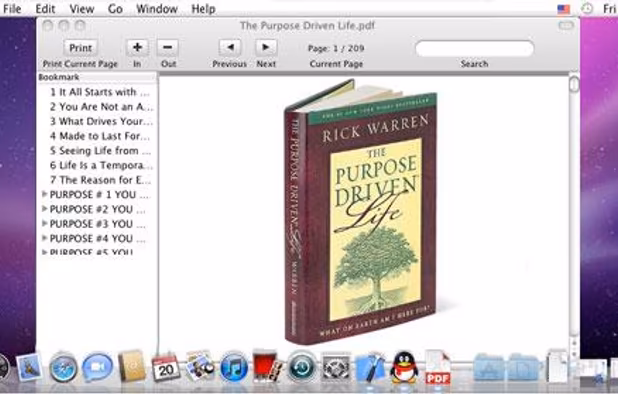Open System Preferences from the dock

tap(336, 368)
